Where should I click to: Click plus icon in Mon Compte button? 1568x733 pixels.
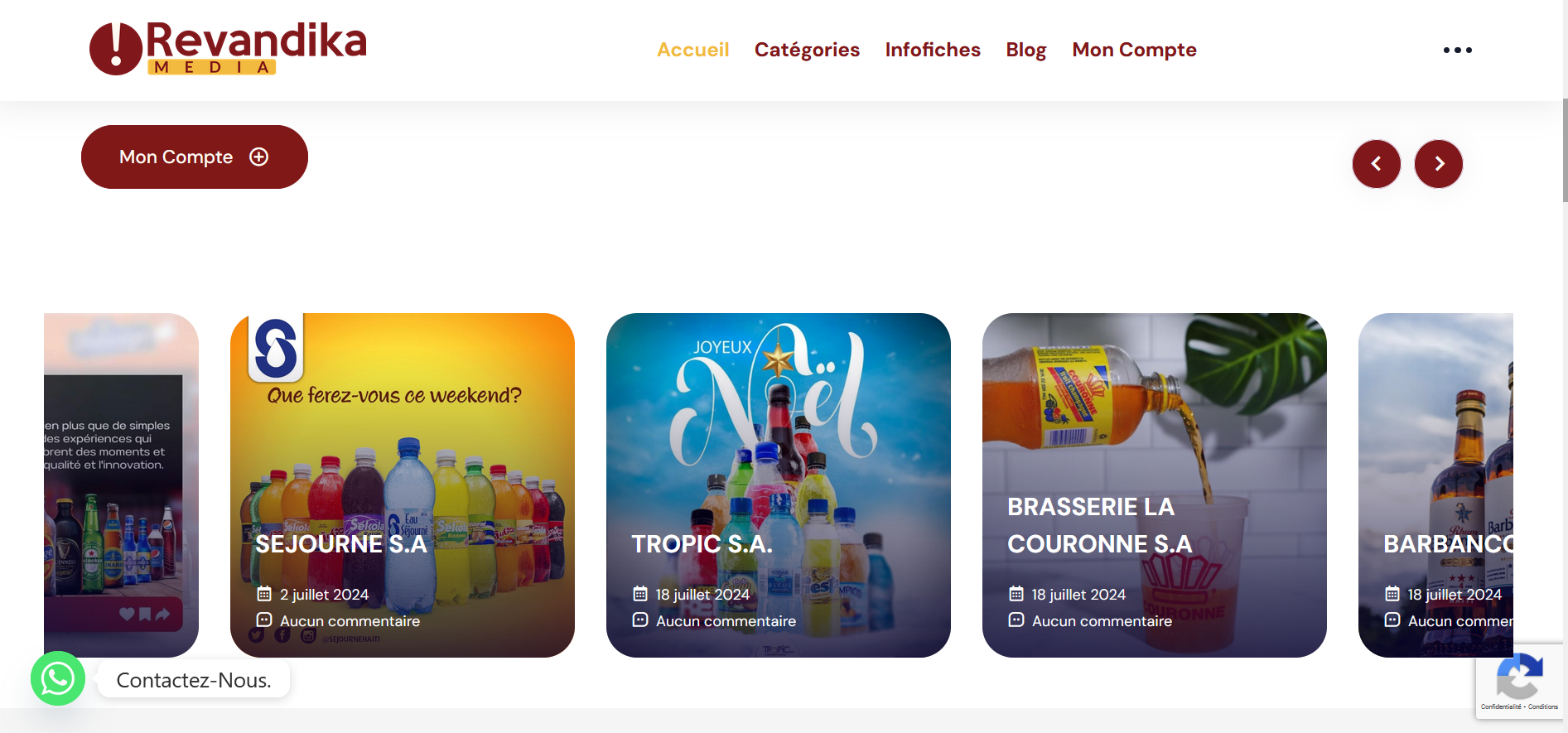tap(259, 157)
